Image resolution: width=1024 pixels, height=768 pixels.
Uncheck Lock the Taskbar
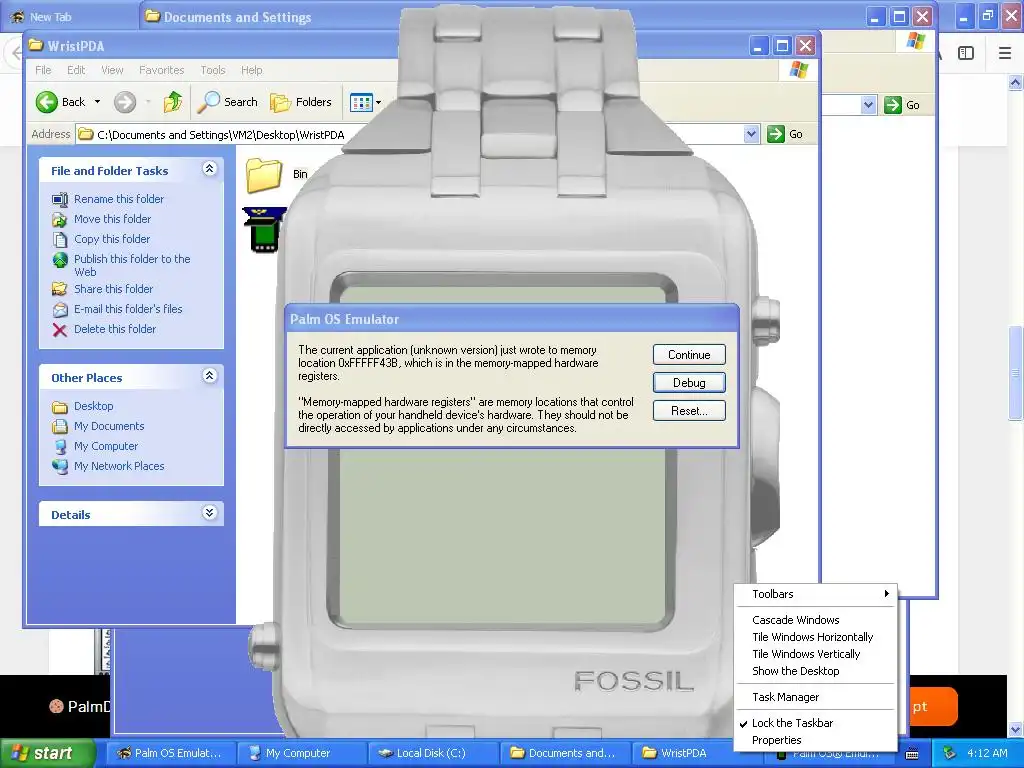click(816, 723)
